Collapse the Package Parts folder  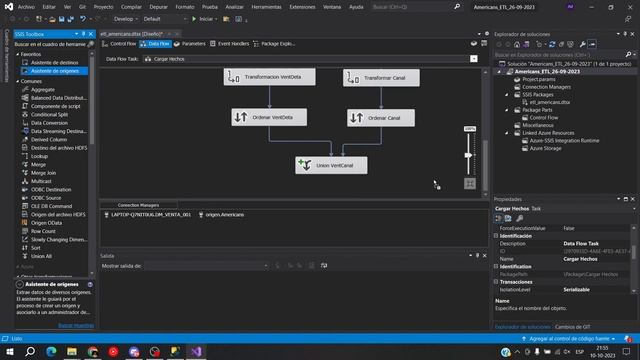pos(507,110)
